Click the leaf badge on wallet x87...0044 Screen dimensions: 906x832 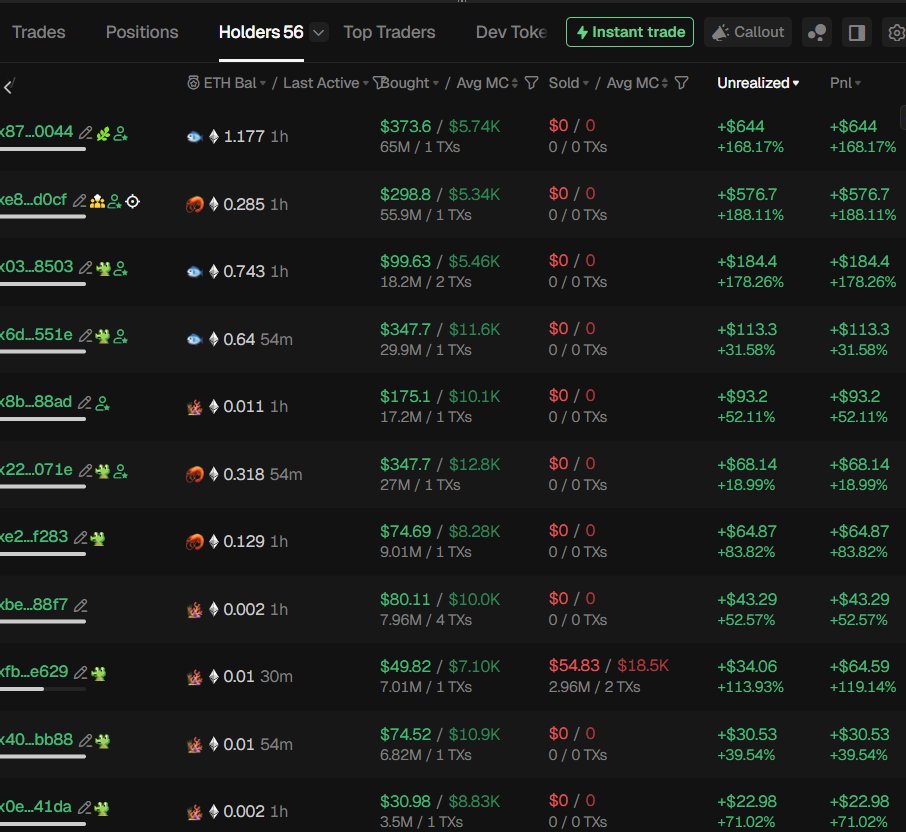(x=103, y=134)
